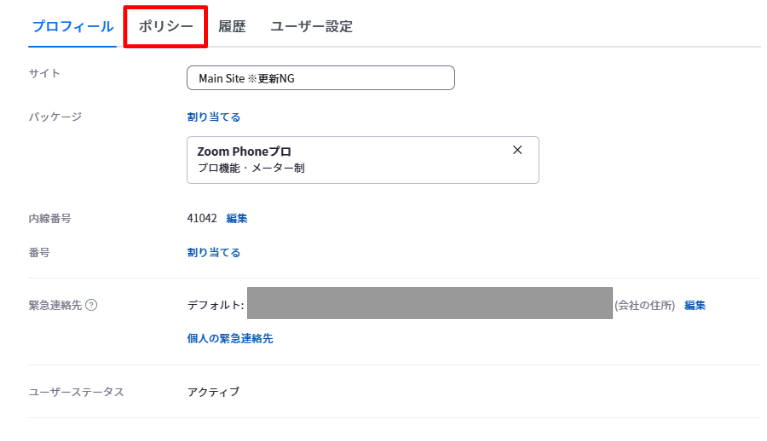
Task: Click the プロ機能・メーター制 package description
Action: [x=251, y=168]
